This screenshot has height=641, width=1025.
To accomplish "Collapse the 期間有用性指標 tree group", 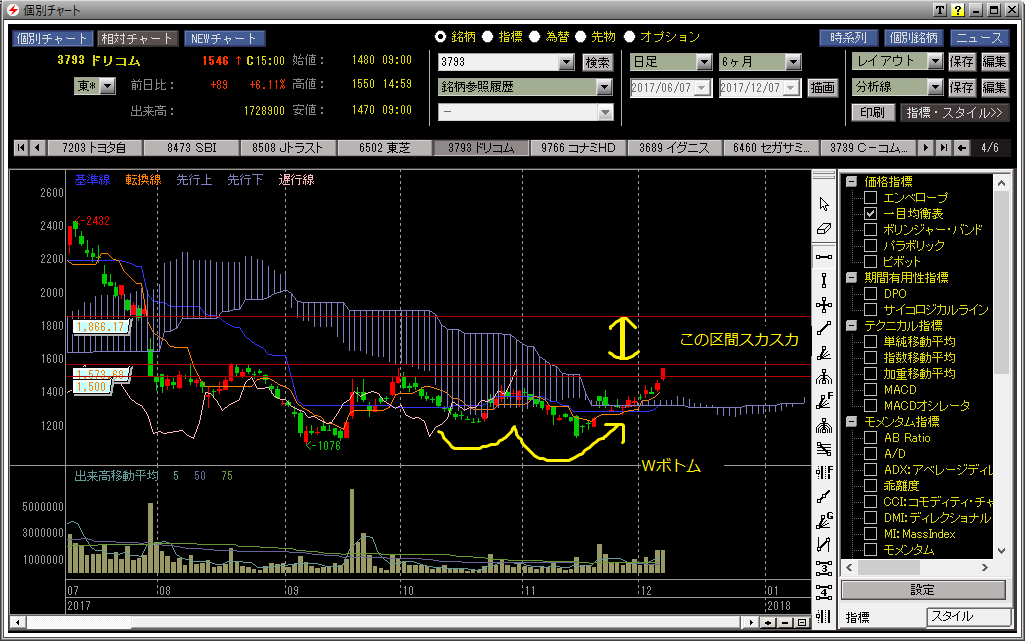I will tap(851, 278).
